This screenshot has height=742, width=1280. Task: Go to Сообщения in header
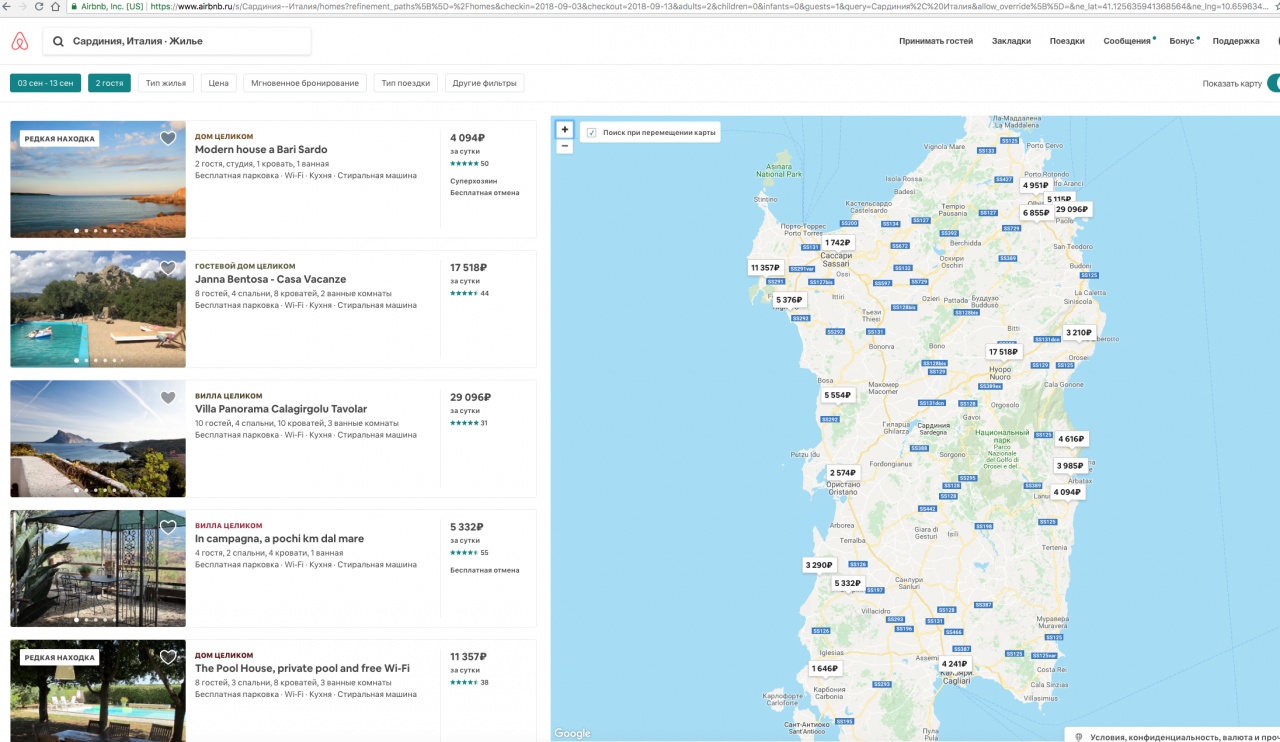[1127, 41]
